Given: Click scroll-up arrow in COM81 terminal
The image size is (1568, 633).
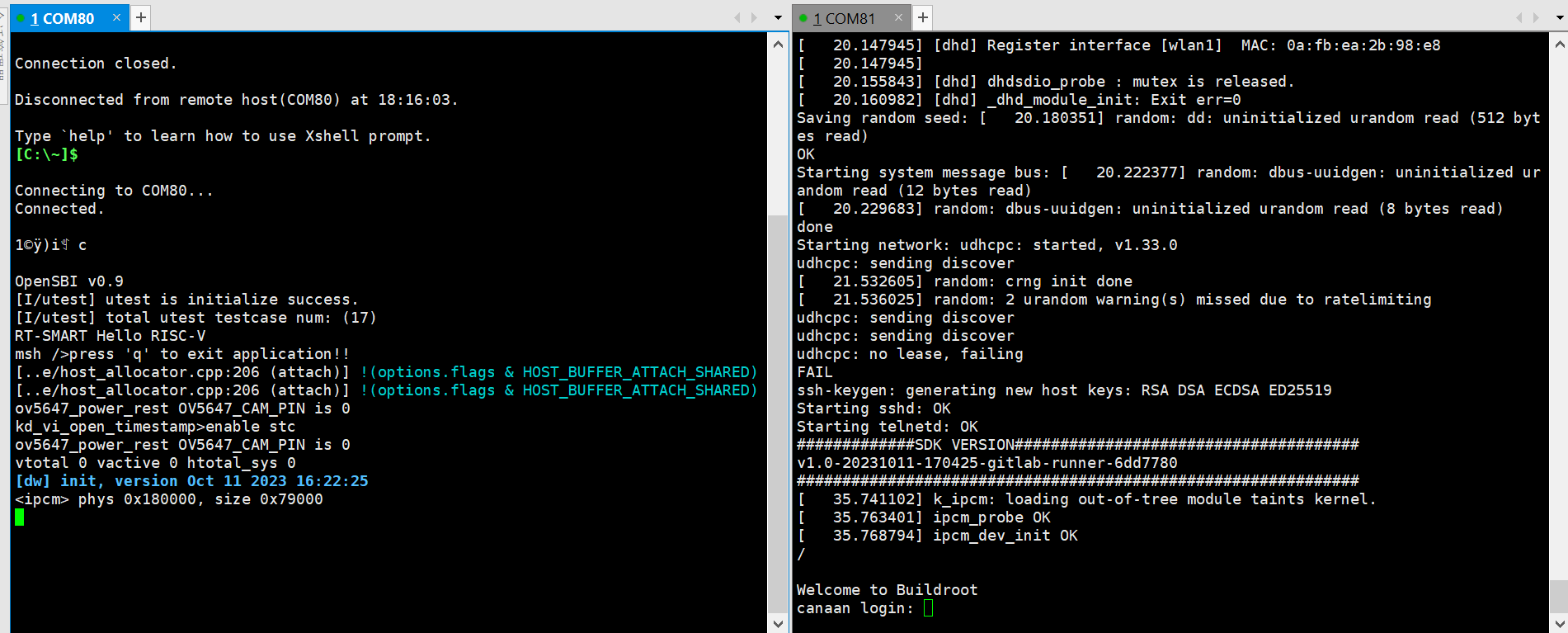Looking at the screenshot, I should (x=1558, y=45).
